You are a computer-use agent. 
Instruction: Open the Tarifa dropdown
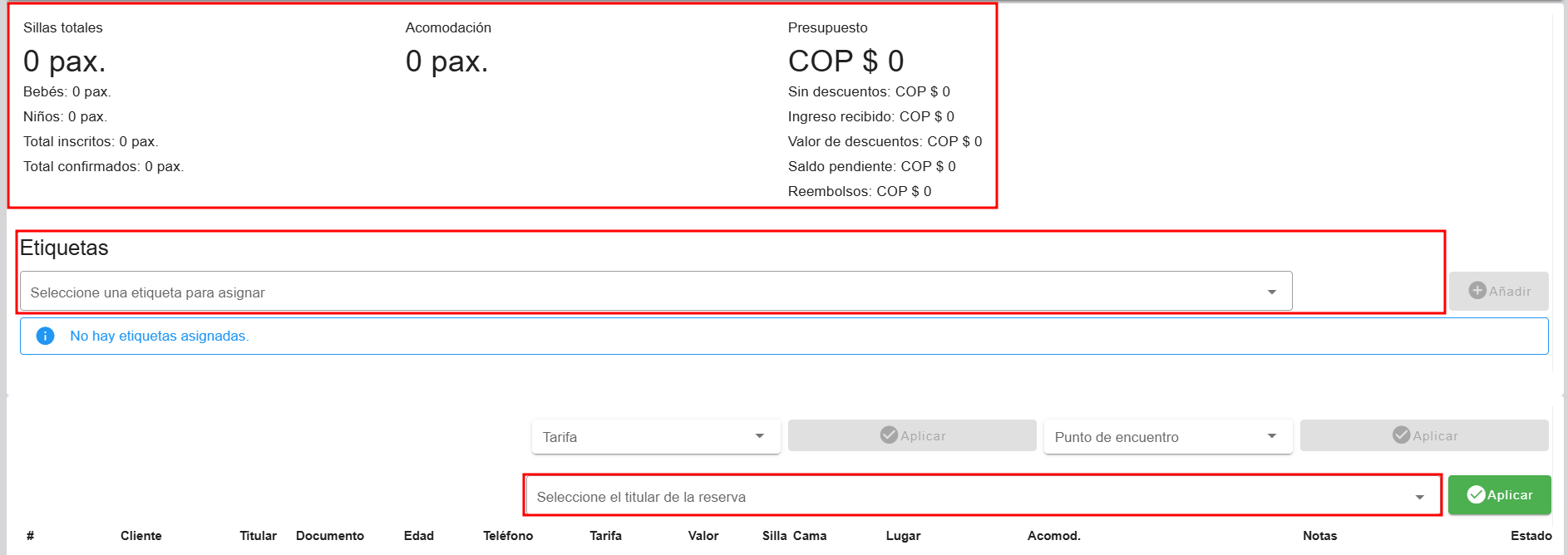(x=655, y=437)
